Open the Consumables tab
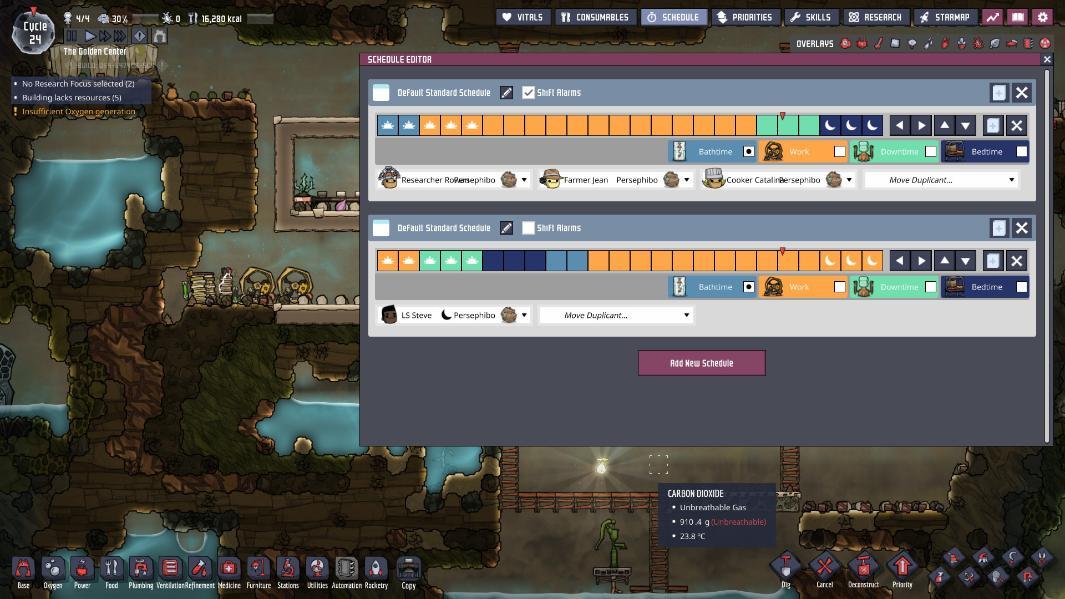 596,17
